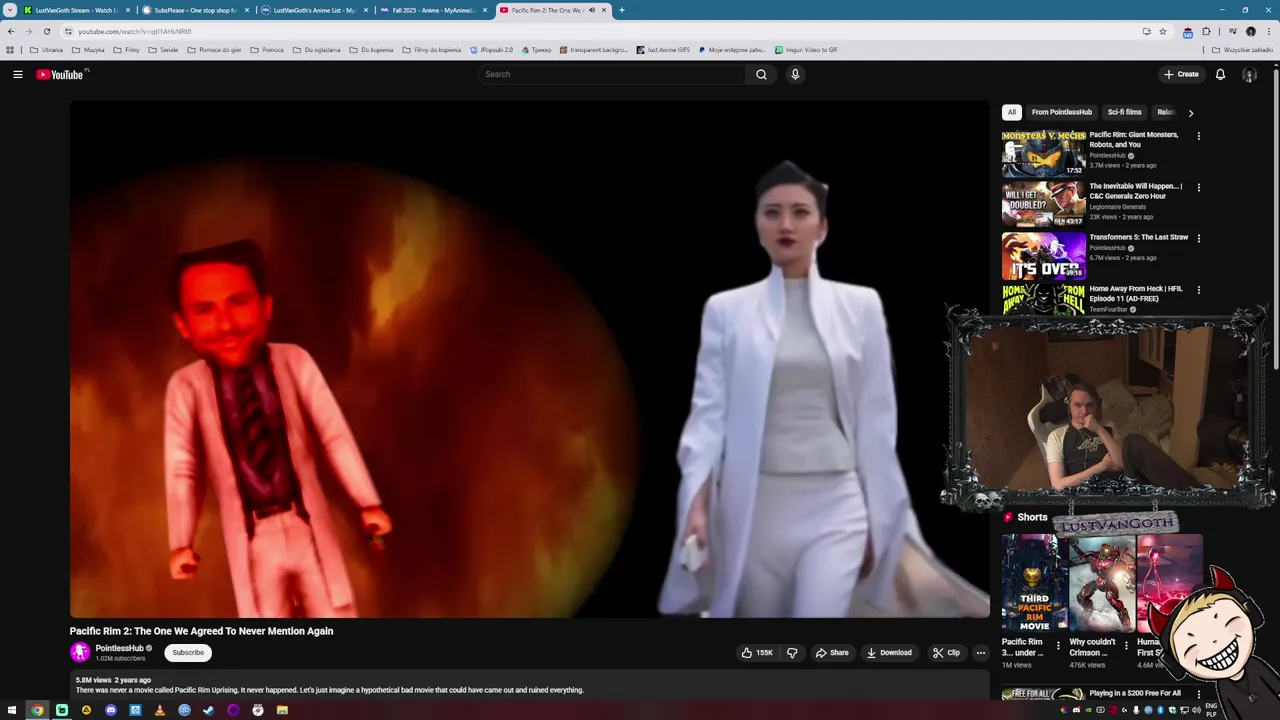Switch to the Fall 2025 Anime tab
The image size is (1280, 720).
(x=433, y=10)
